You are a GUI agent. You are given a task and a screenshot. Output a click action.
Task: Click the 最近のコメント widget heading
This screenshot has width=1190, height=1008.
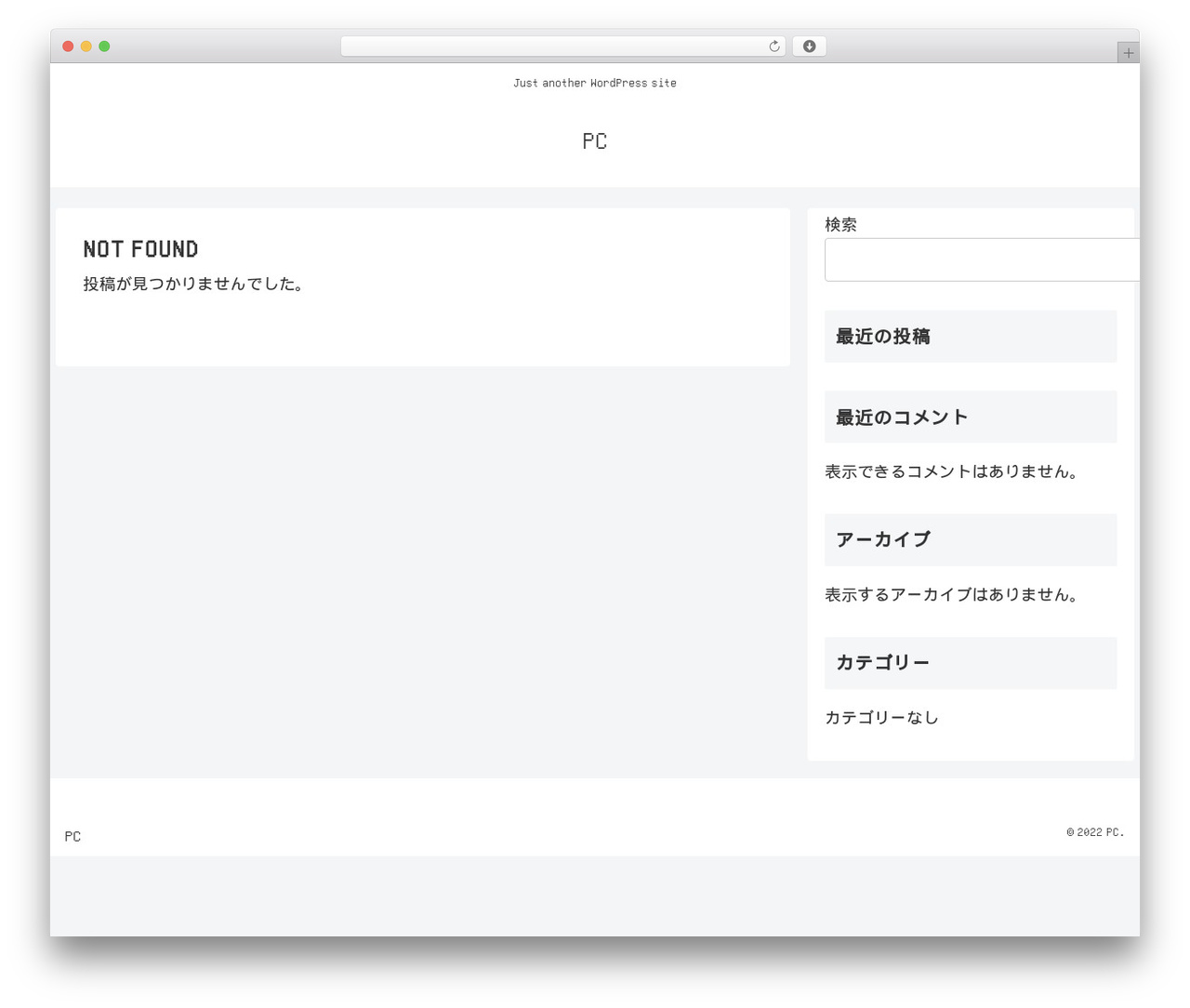[971, 418]
